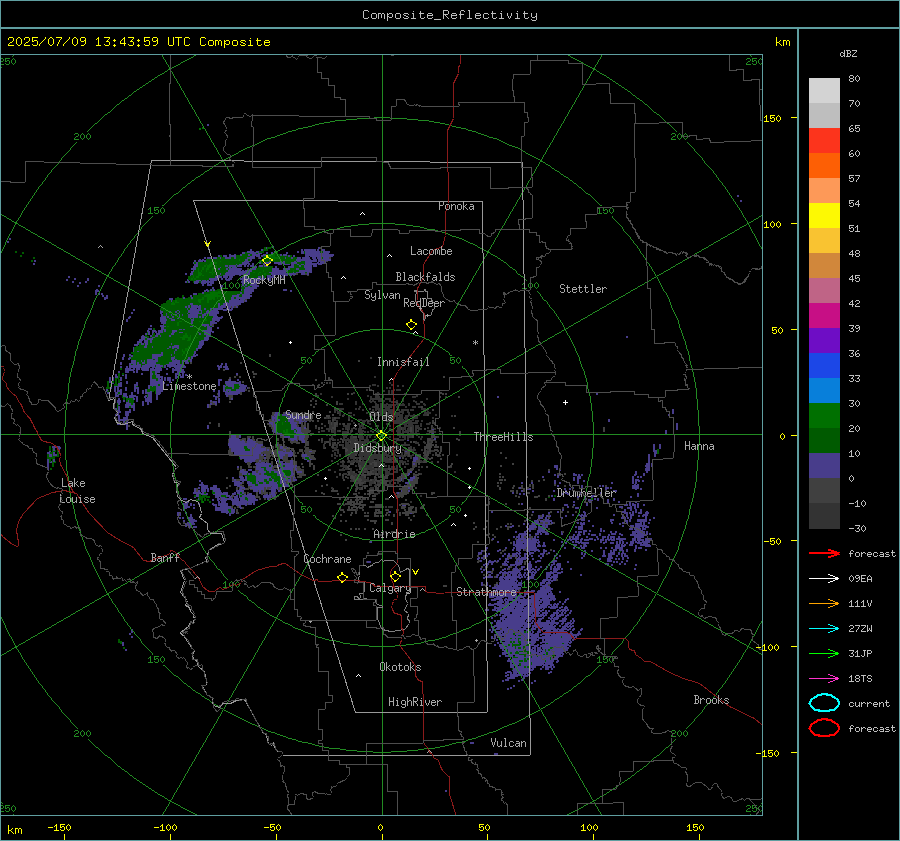Viewport: 900px width, 841px height.
Task: Click the Stettler label
Action: point(583,289)
